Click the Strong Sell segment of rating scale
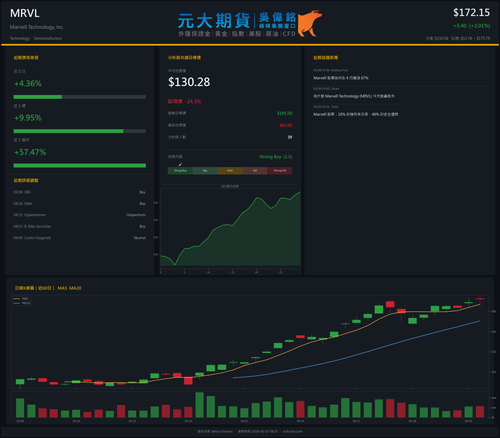 pos(280,171)
